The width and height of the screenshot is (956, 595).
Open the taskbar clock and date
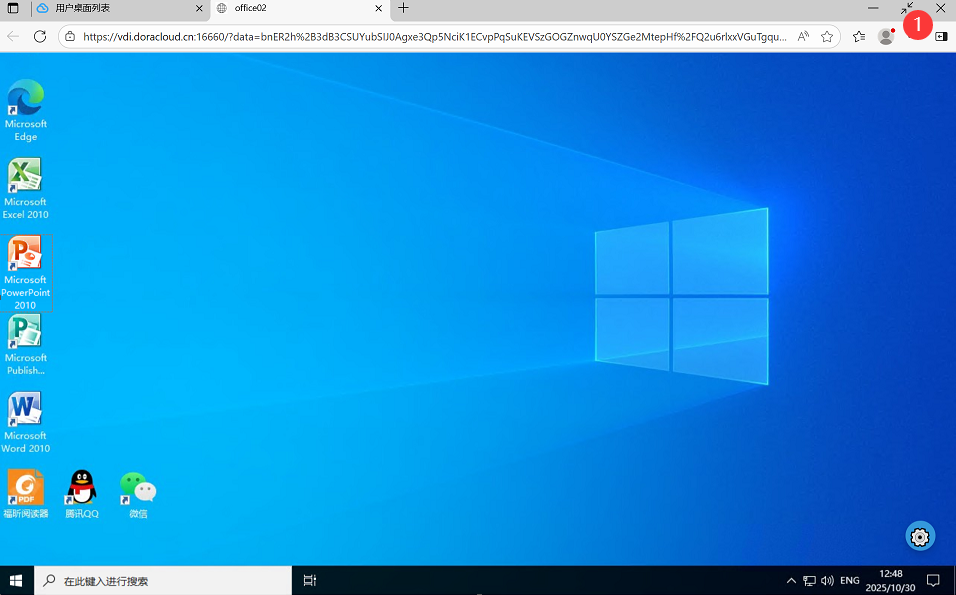coord(890,580)
